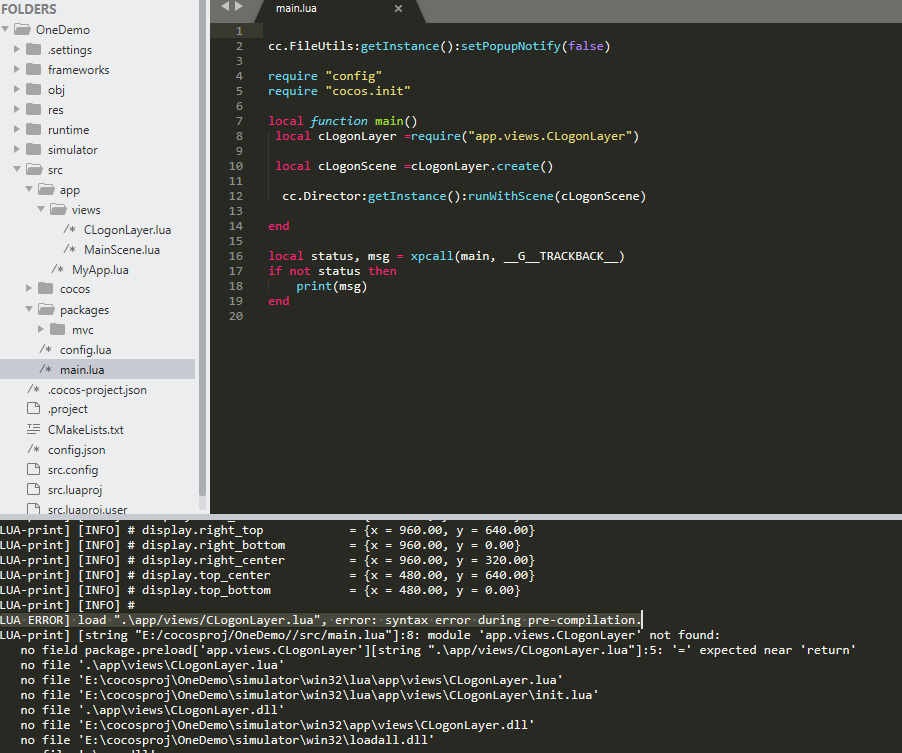The height and width of the screenshot is (753, 902).
Task: Click the text-lines icon beside CMakeLists.txt
Action: click(x=34, y=429)
